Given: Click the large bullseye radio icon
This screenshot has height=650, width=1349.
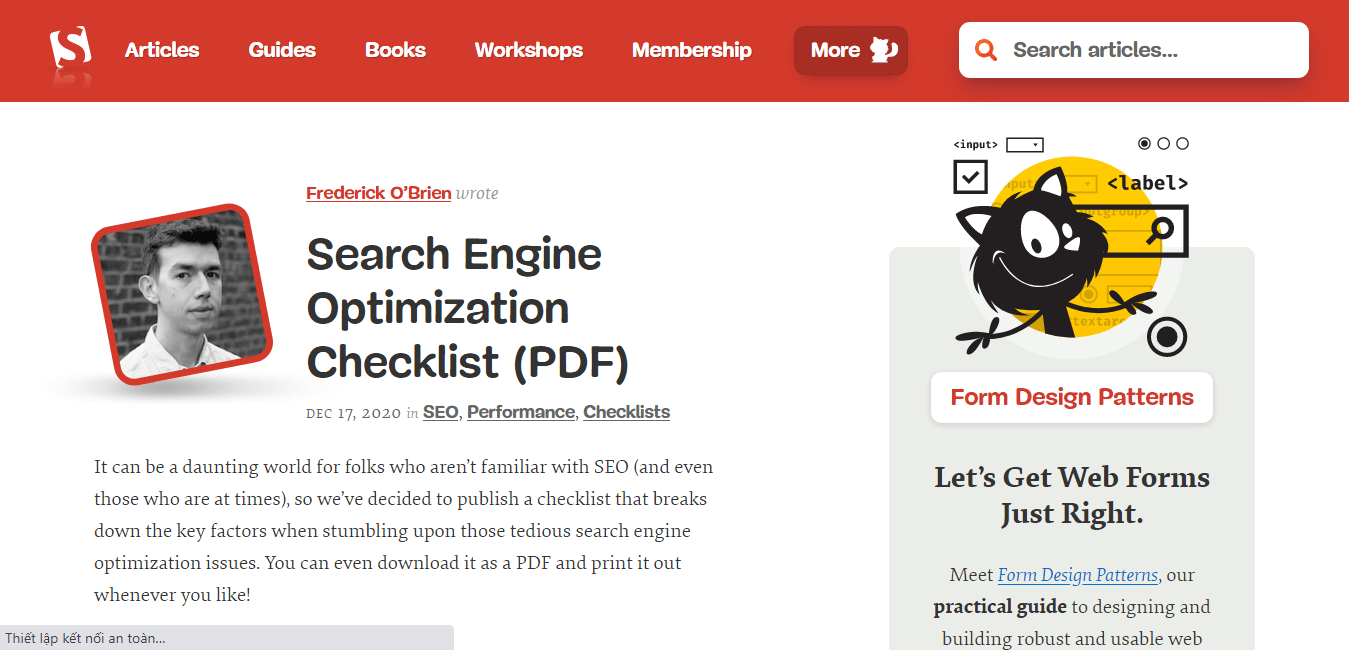Looking at the screenshot, I should point(1166,337).
